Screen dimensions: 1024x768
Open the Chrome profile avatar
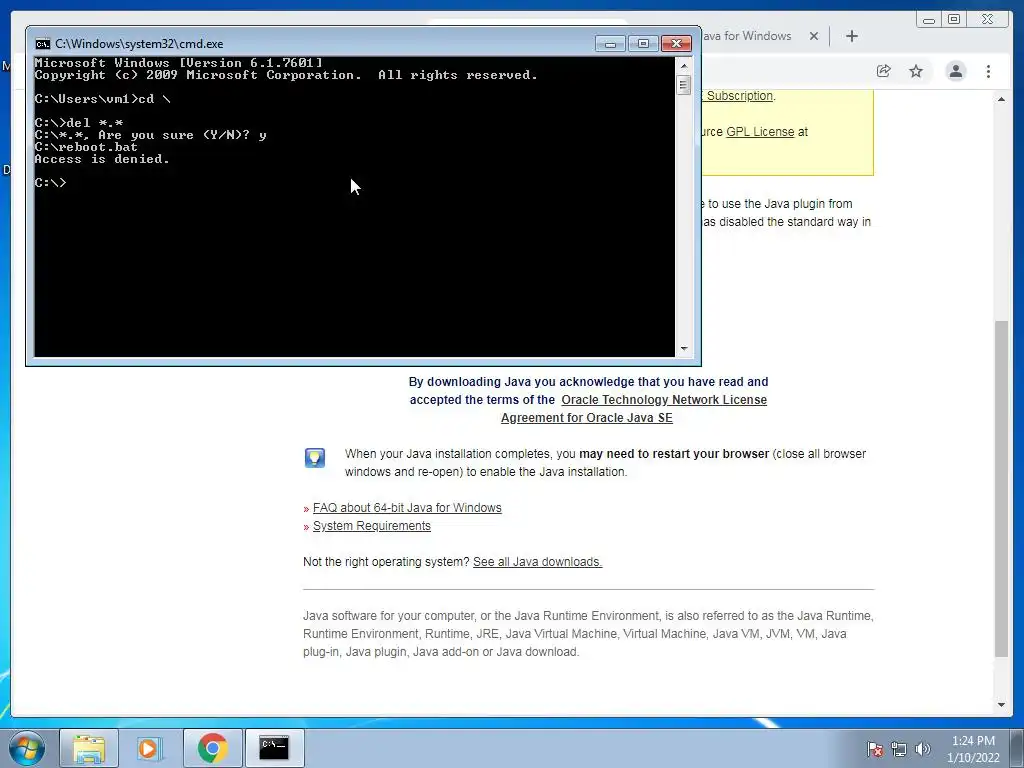pyautogui.click(x=955, y=71)
